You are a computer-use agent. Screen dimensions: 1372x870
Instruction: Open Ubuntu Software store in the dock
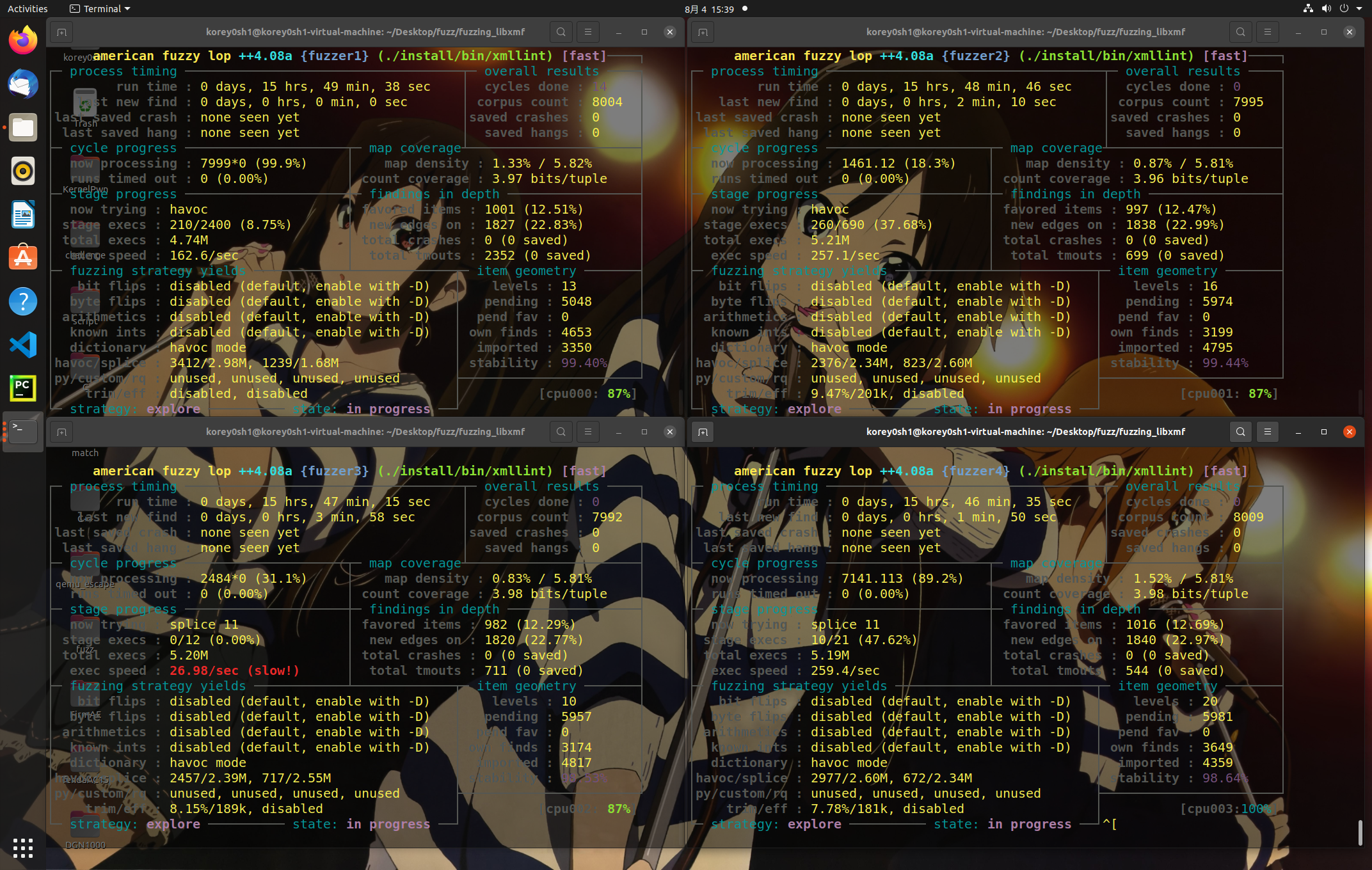[23, 258]
